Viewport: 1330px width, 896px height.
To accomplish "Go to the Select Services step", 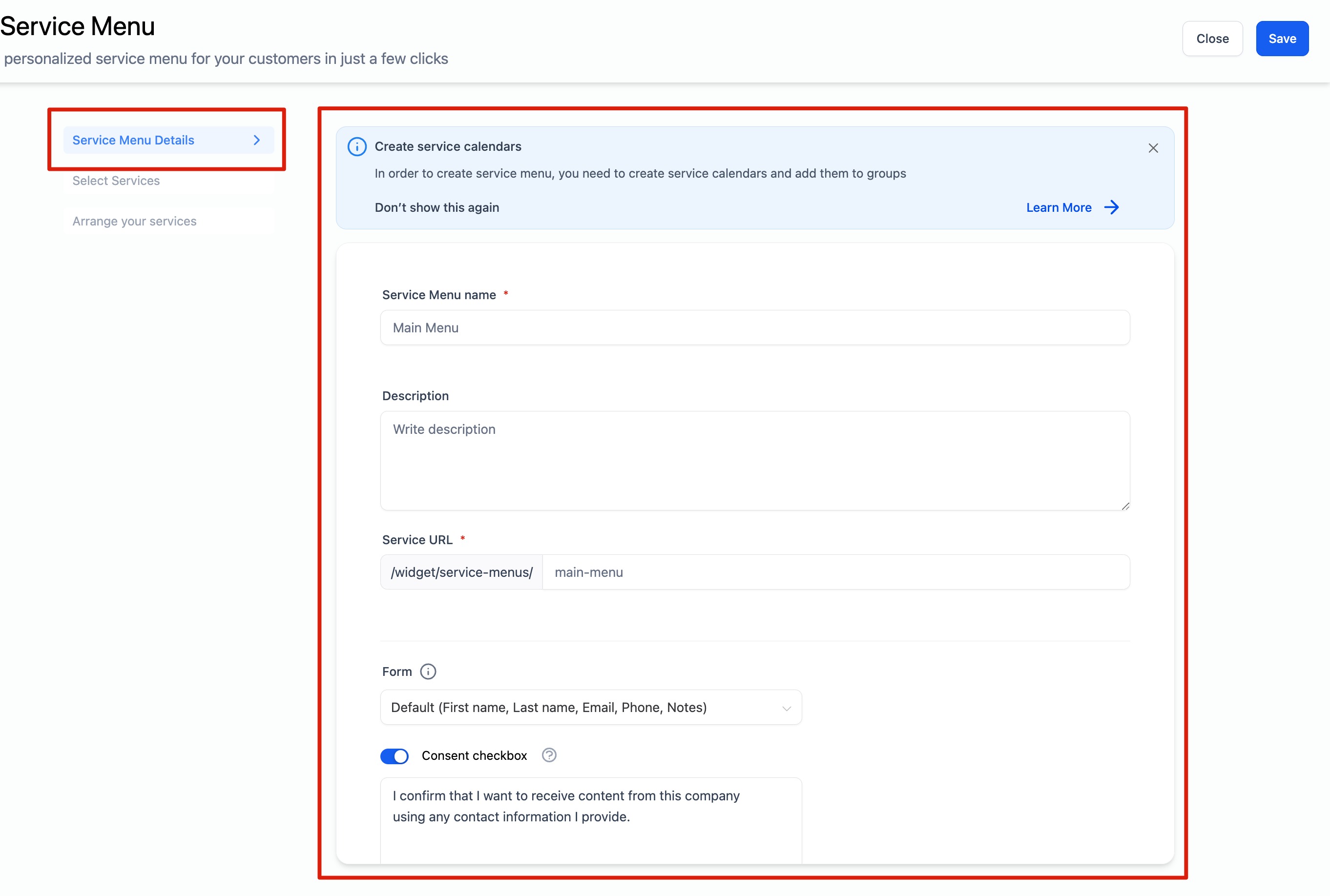I will pos(116,181).
